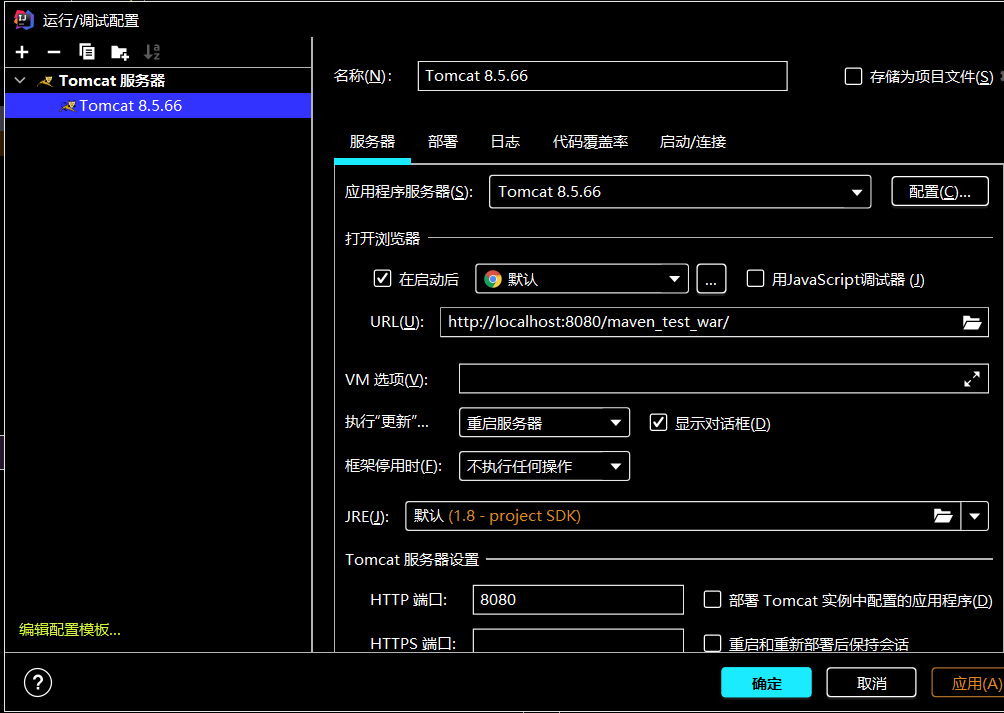Open help with the question mark icon
Viewport: 1004px width, 713px height.
[x=38, y=684]
